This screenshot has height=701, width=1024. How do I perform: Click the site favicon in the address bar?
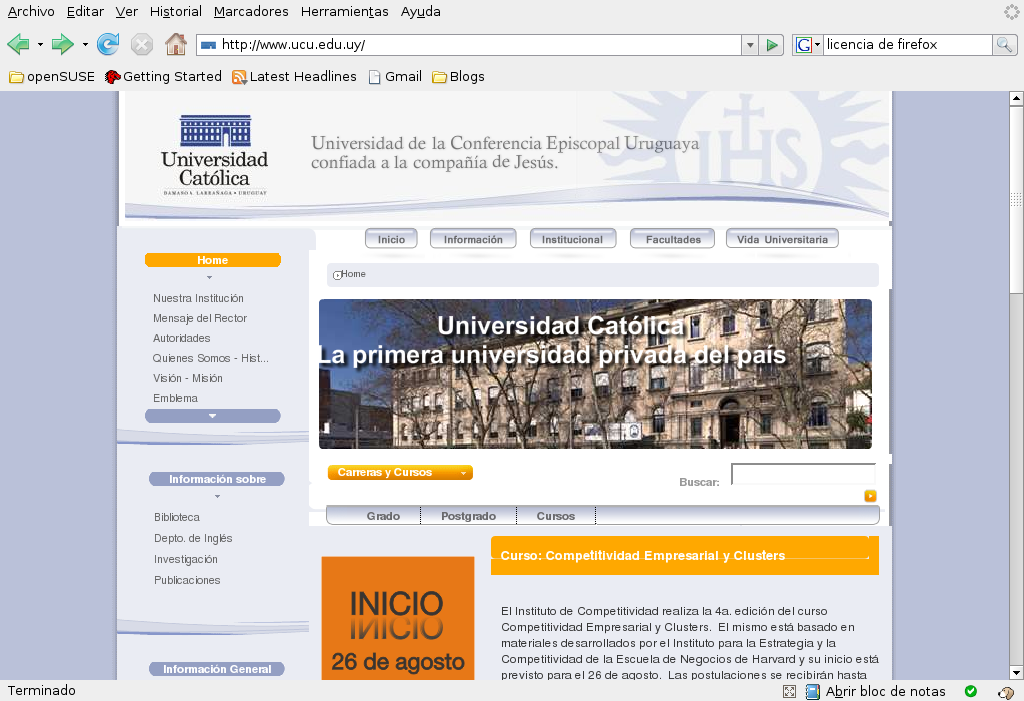[208, 45]
